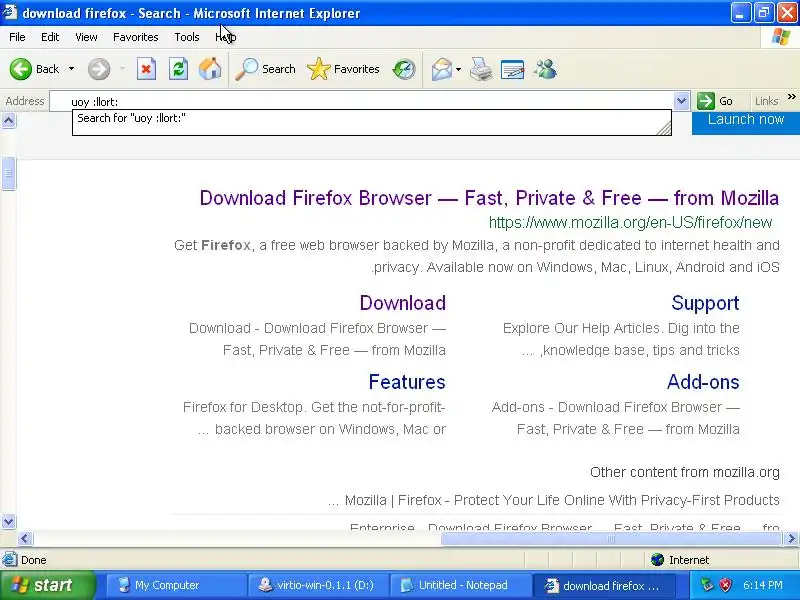Open the Favorites menu

[136, 37]
